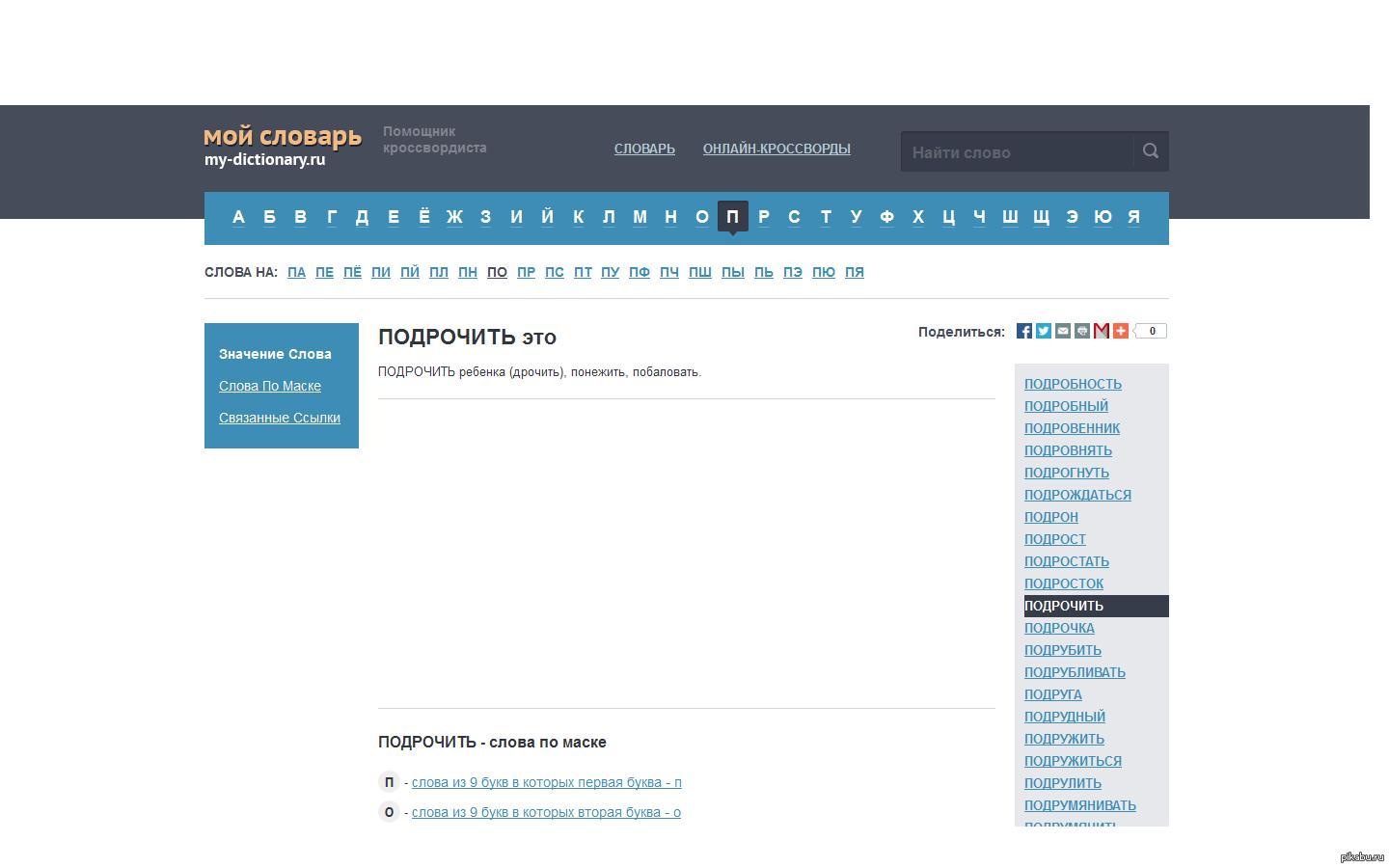The width and height of the screenshot is (1389, 868).
Task: Go to 'Слова По Маске' section
Action: [270, 386]
